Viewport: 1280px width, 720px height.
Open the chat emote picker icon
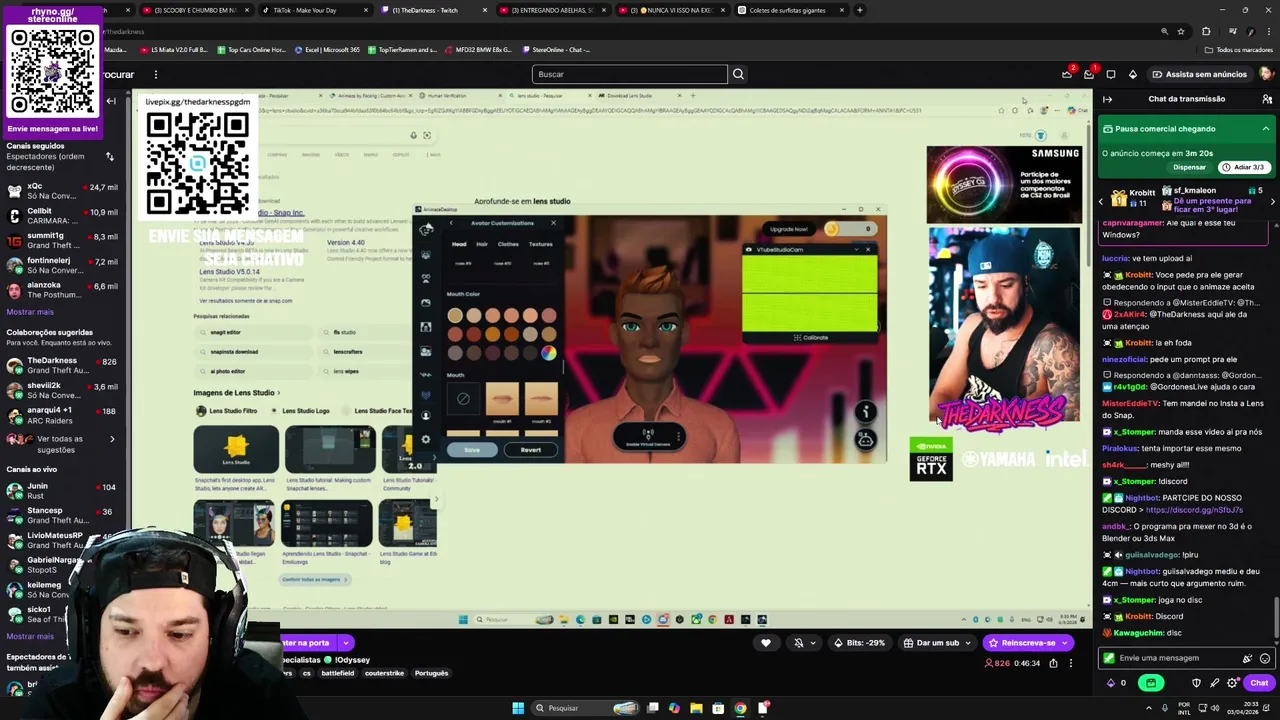[x=1265, y=658]
